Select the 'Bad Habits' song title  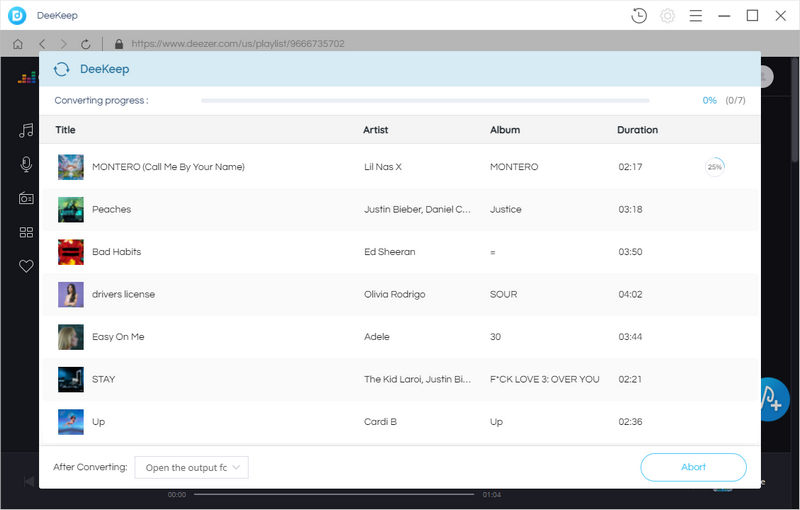tap(116, 251)
